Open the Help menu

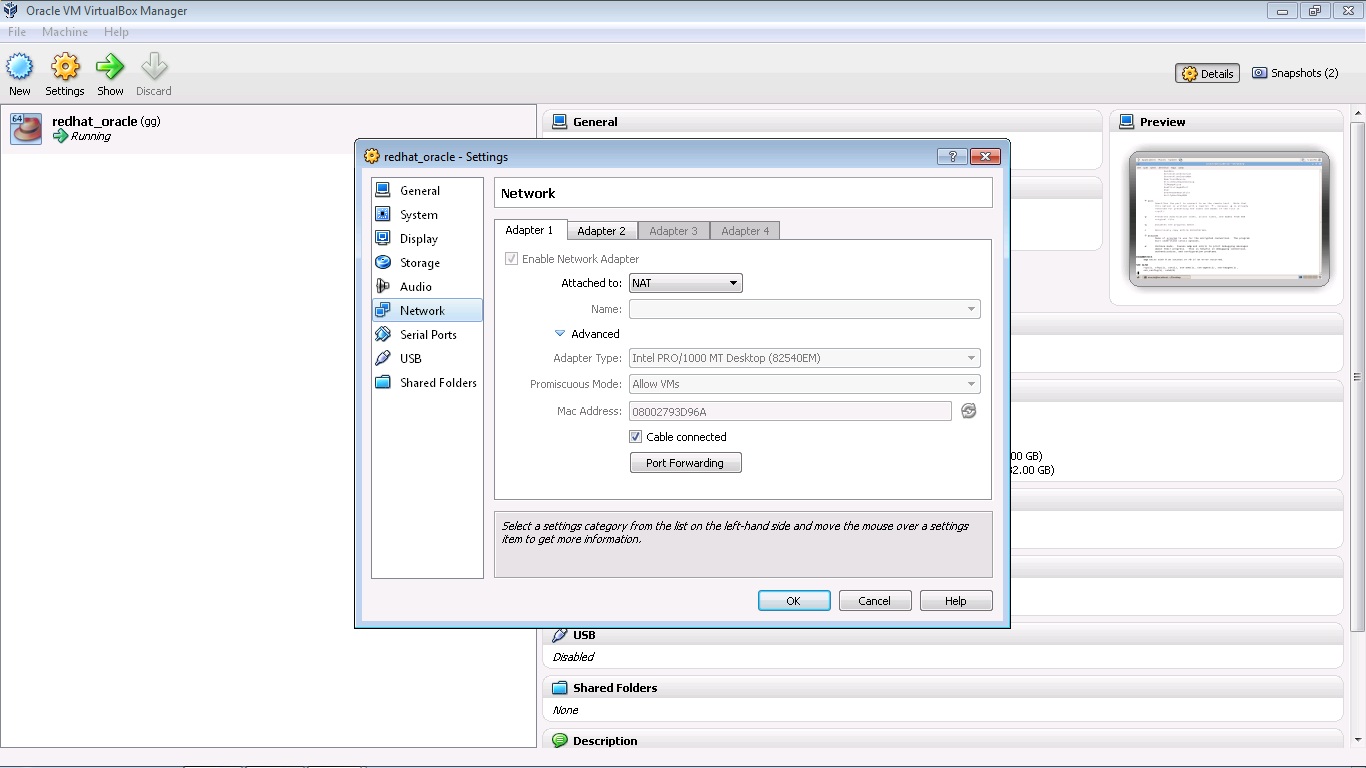(116, 32)
